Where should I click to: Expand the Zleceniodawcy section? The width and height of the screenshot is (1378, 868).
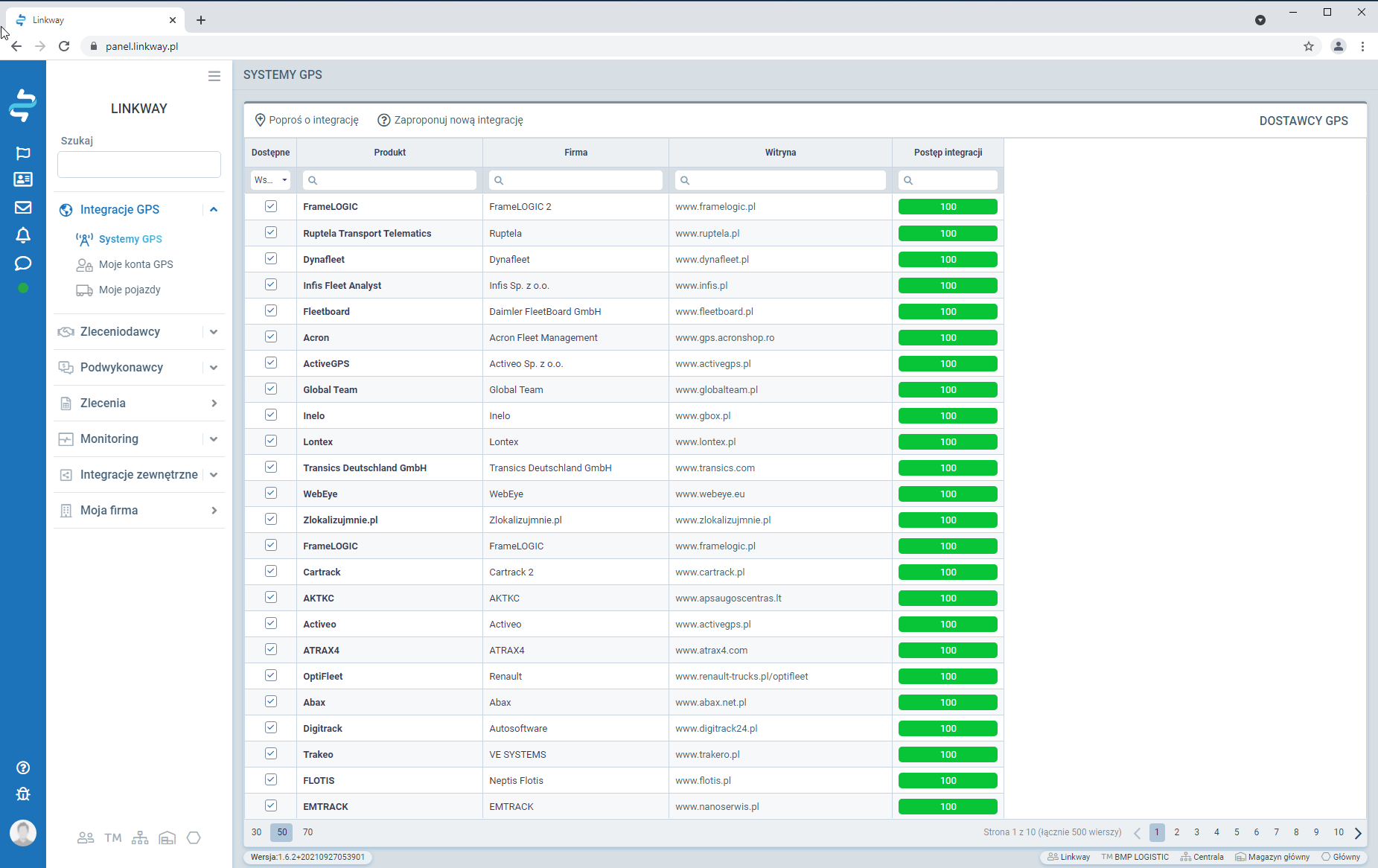click(214, 332)
